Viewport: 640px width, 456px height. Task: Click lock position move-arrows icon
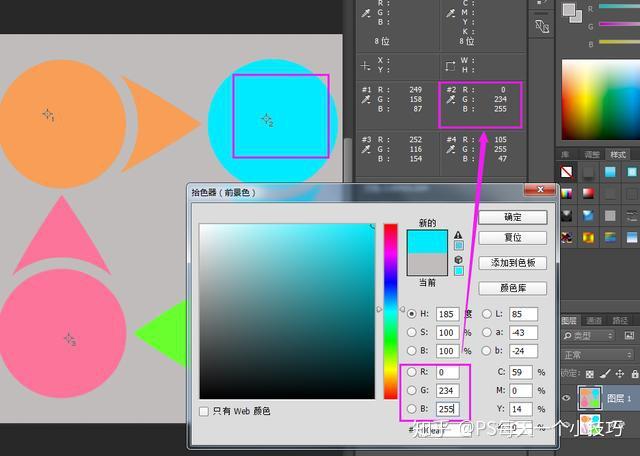(620, 374)
